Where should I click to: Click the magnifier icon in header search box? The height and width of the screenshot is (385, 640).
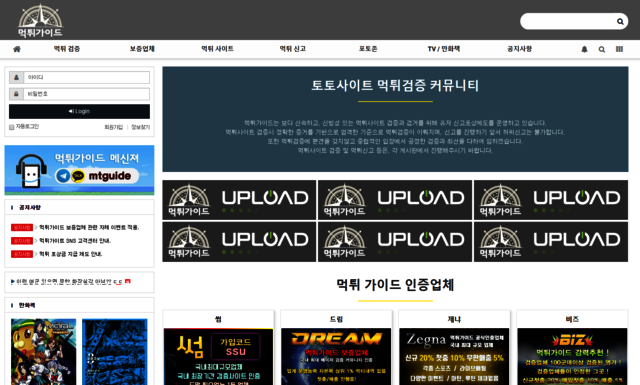[x=620, y=22]
